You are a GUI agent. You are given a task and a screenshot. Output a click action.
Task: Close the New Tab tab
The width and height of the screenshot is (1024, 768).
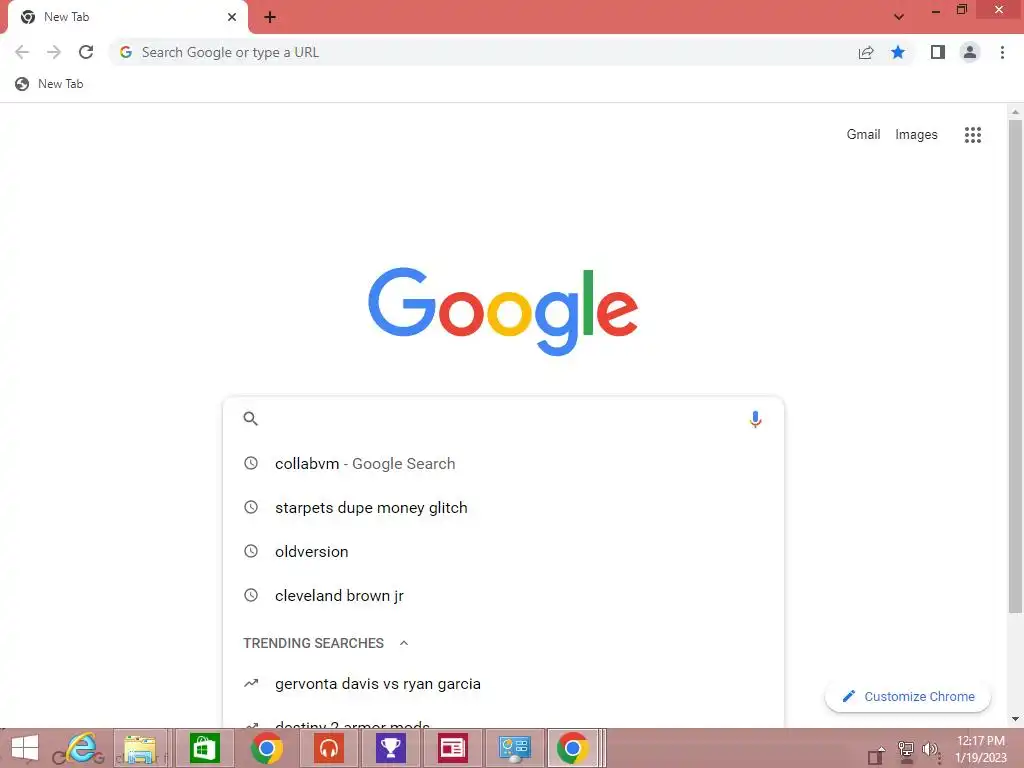pyautogui.click(x=232, y=17)
